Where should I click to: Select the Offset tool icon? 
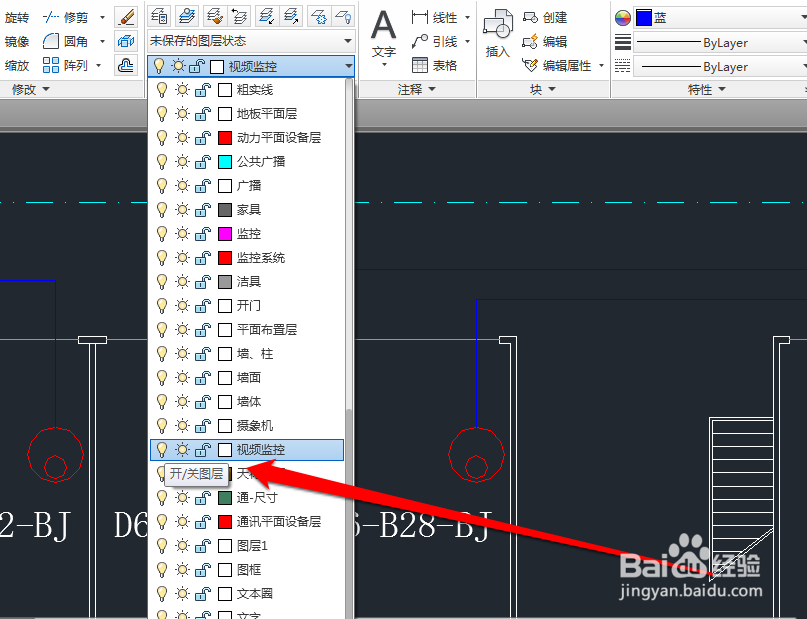(126, 65)
